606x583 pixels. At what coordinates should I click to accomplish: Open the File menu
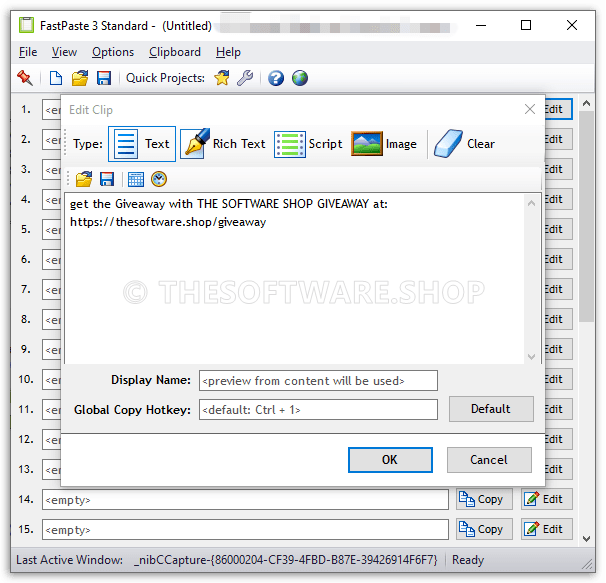(x=28, y=52)
